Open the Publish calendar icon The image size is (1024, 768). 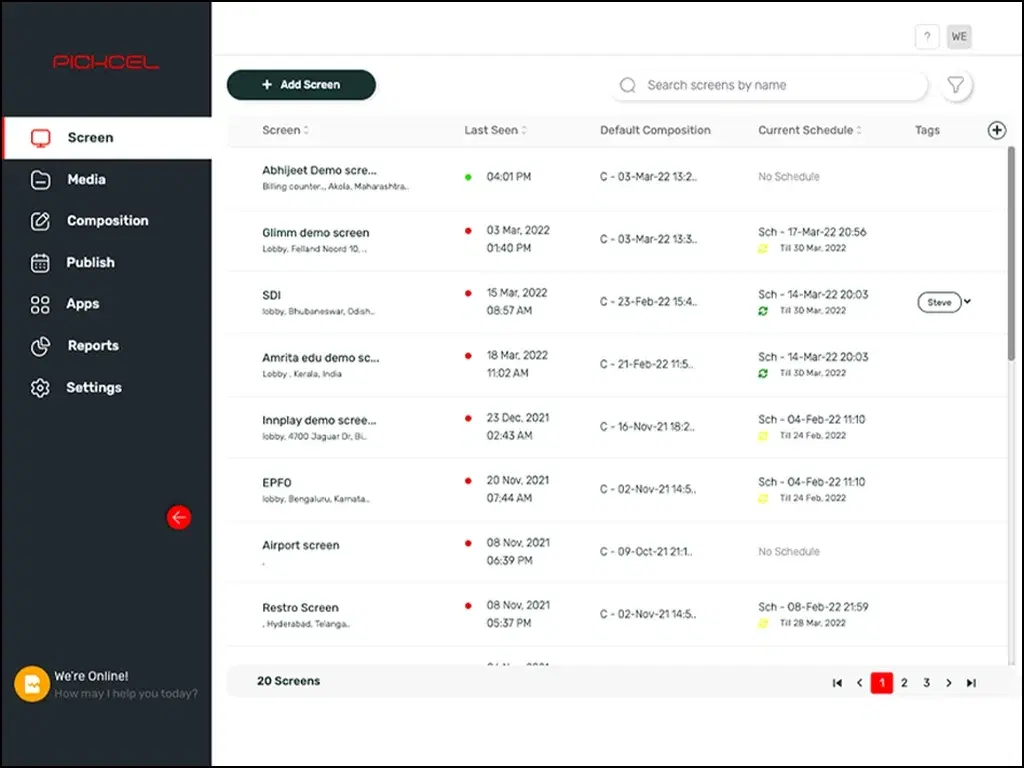click(40, 262)
